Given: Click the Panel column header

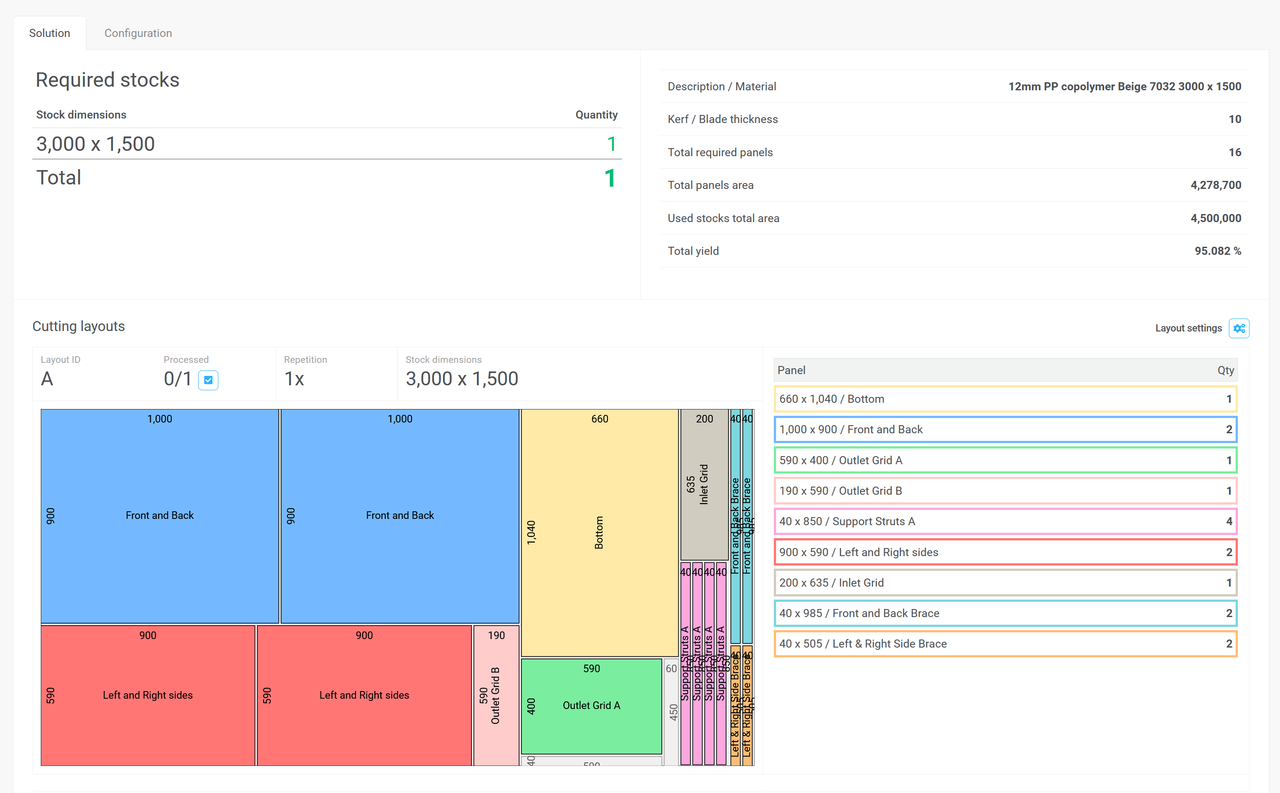Looking at the screenshot, I should (x=792, y=370).
